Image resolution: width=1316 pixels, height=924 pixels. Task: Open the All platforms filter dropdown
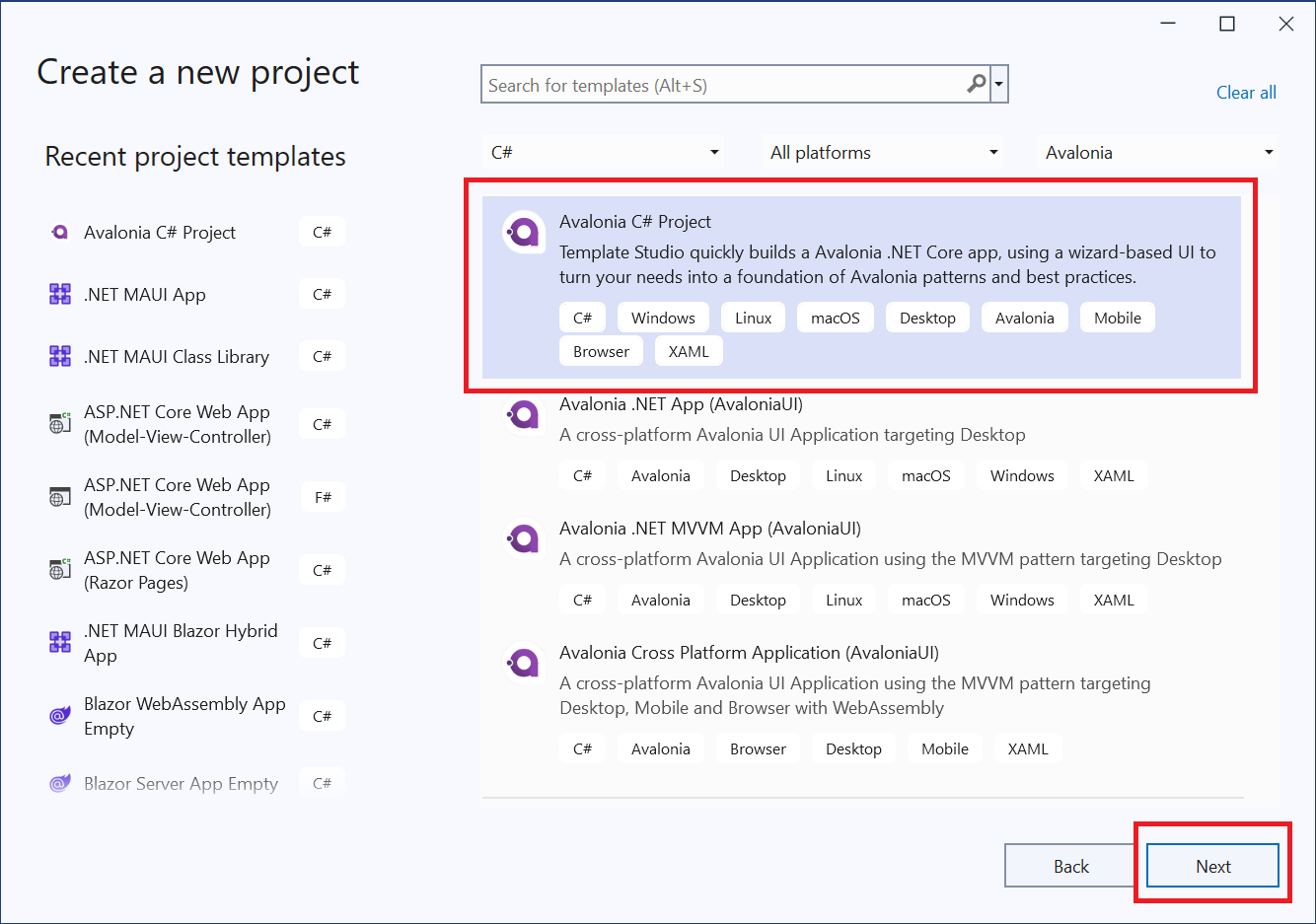884,152
